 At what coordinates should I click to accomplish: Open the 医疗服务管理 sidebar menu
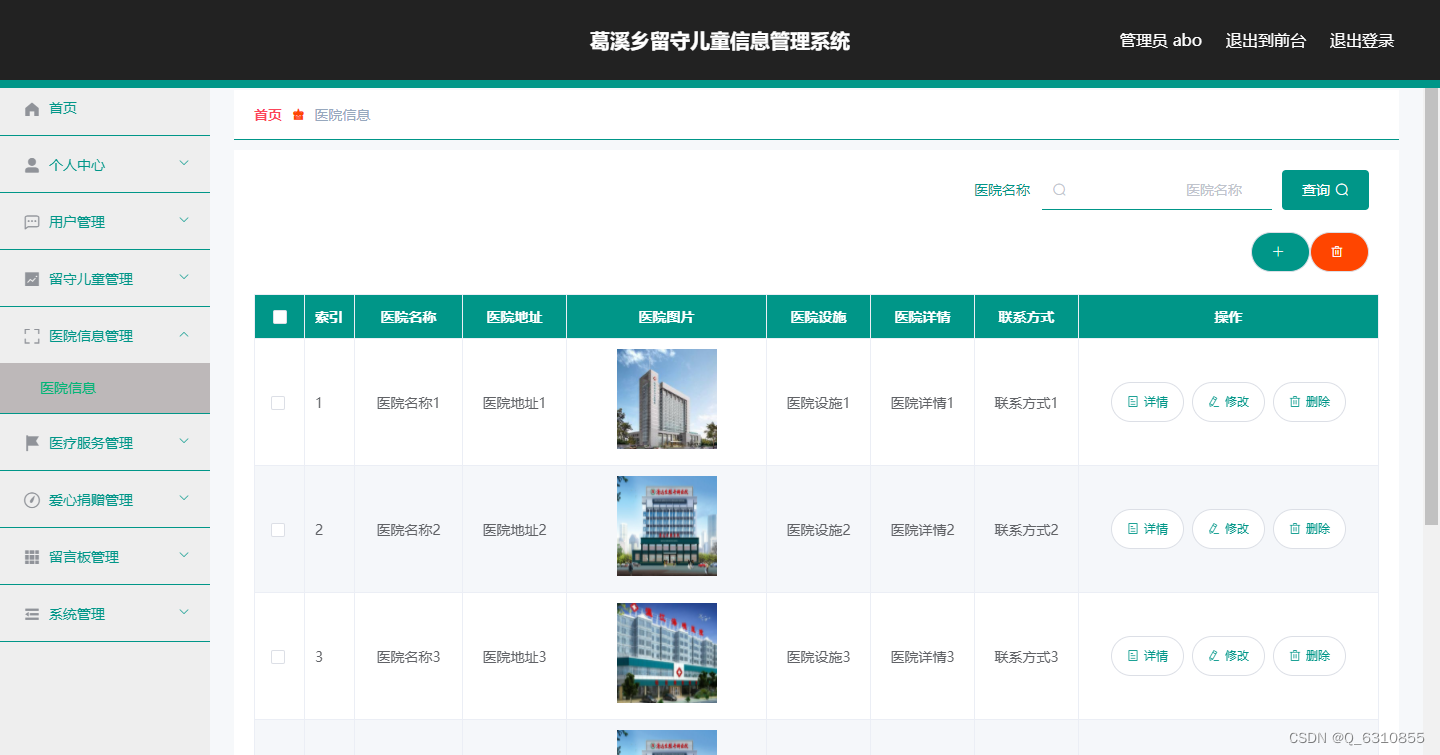[x=105, y=443]
